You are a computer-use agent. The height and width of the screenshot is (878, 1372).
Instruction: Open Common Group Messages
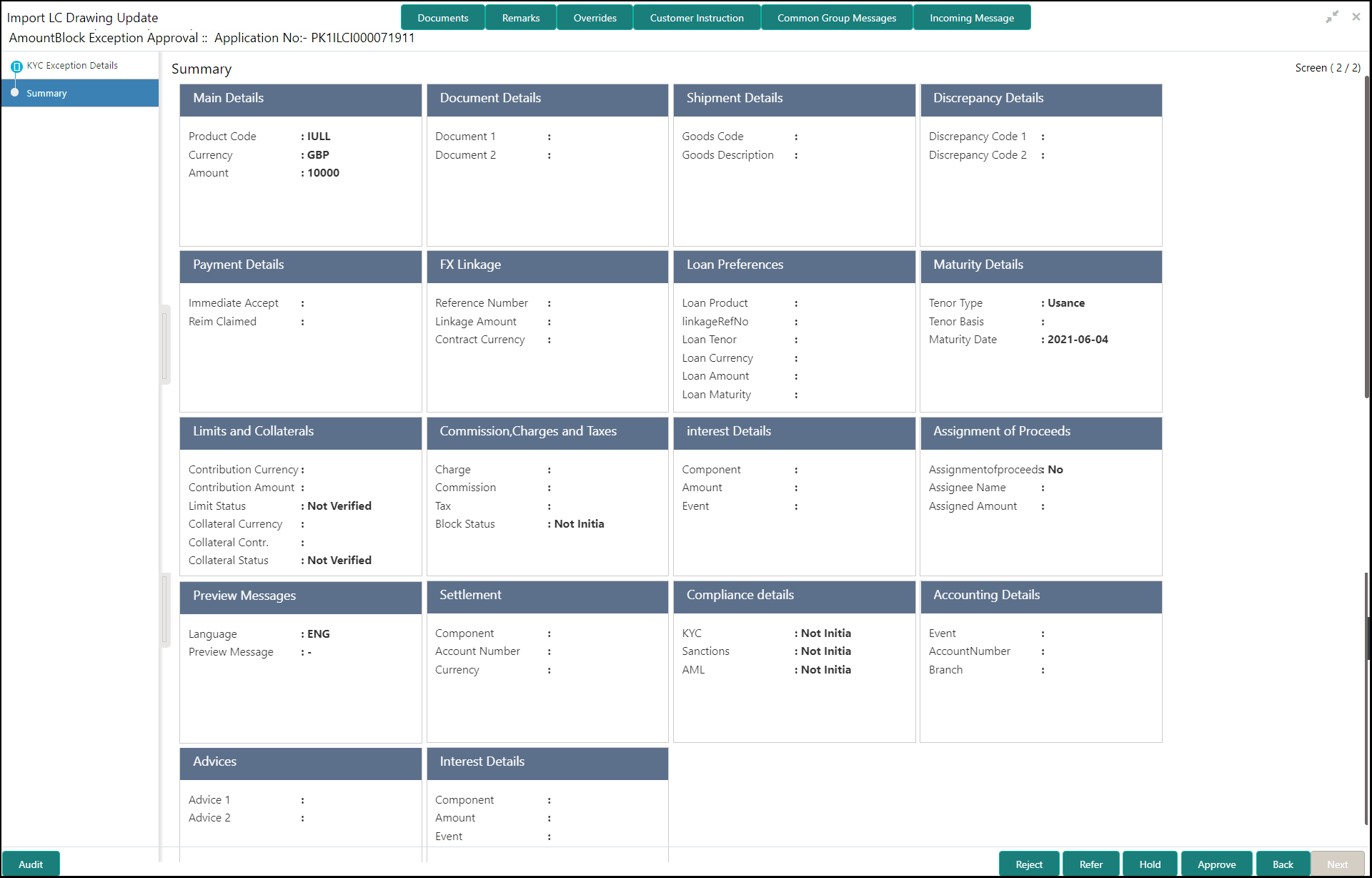pos(836,17)
